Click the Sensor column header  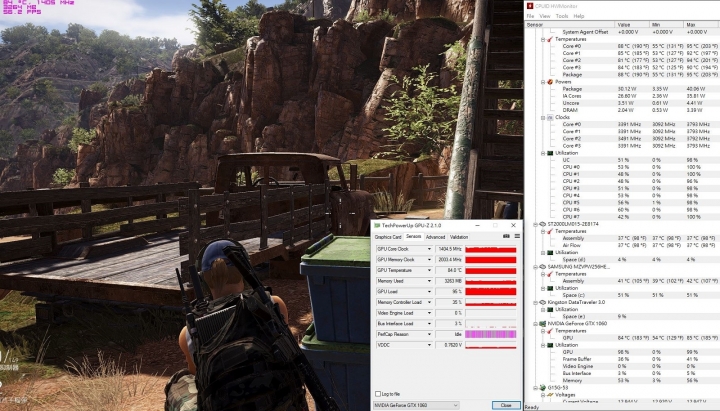[569, 24]
